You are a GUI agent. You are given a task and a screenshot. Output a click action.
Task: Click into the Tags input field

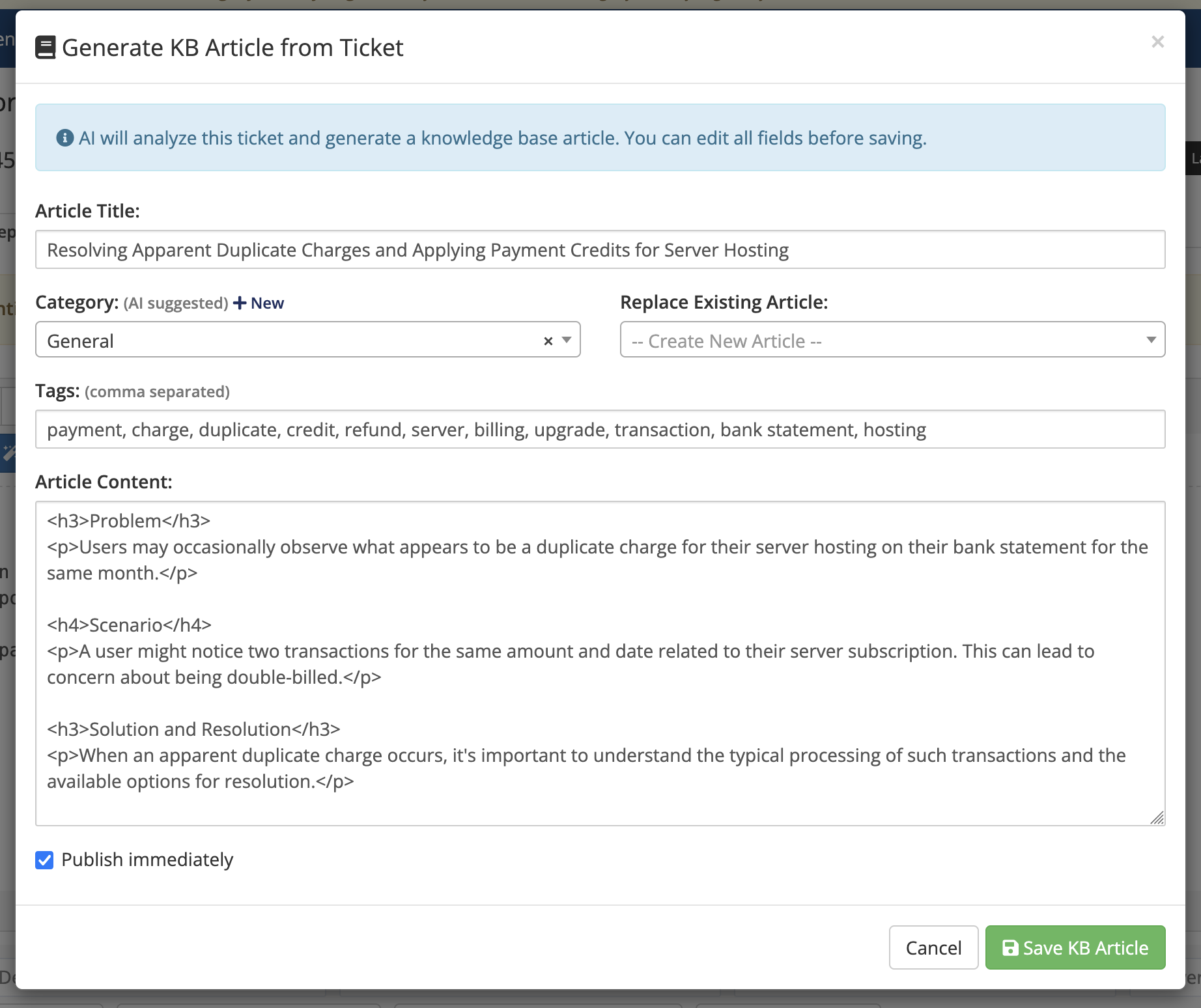pyautogui.click(x=599, y=430)
